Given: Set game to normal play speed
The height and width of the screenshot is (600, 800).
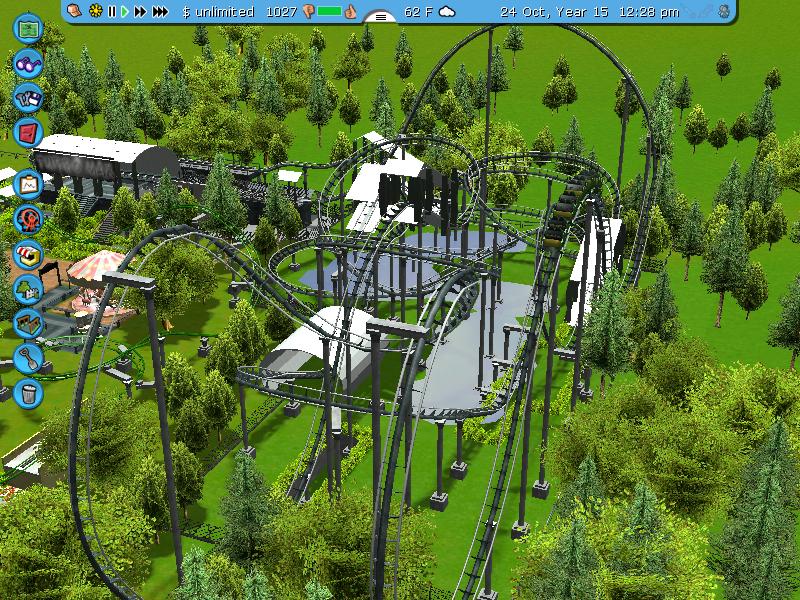Looking at the screenshot, I should (125, 11).
